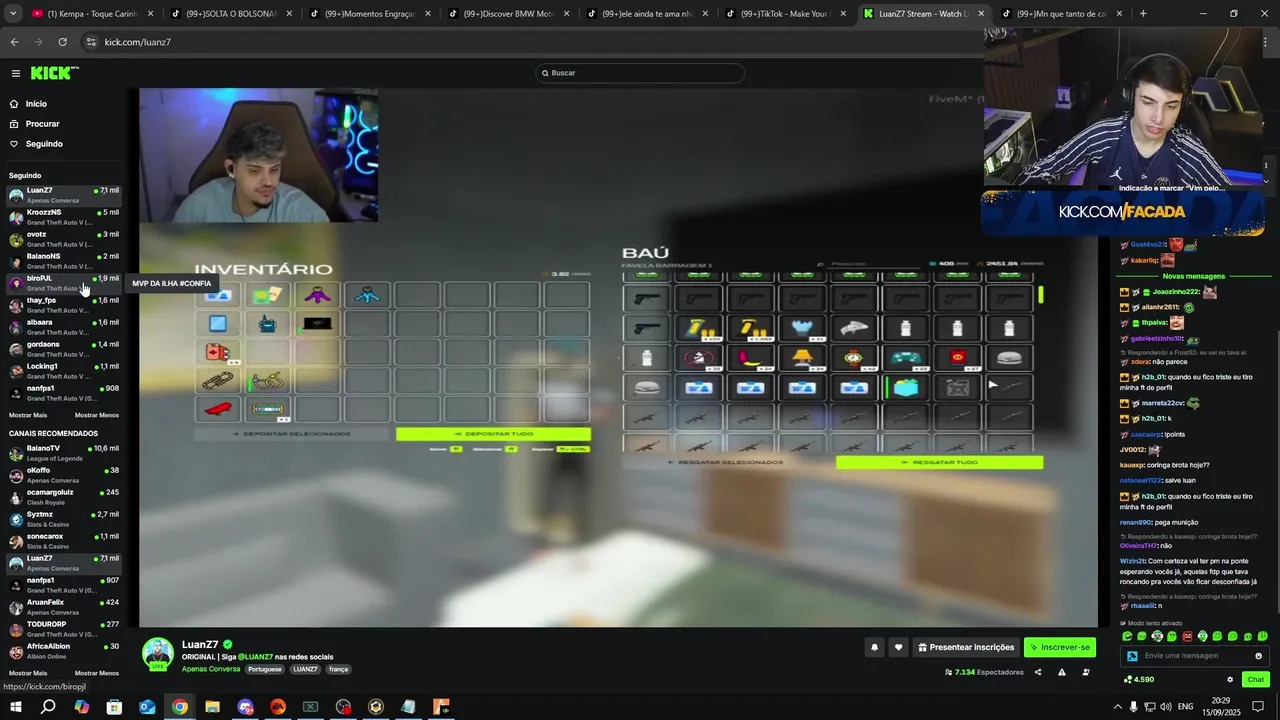This screenshot has height=720, width=1280.
Task: Open Windows Start menu
Action: coord(16,707)
